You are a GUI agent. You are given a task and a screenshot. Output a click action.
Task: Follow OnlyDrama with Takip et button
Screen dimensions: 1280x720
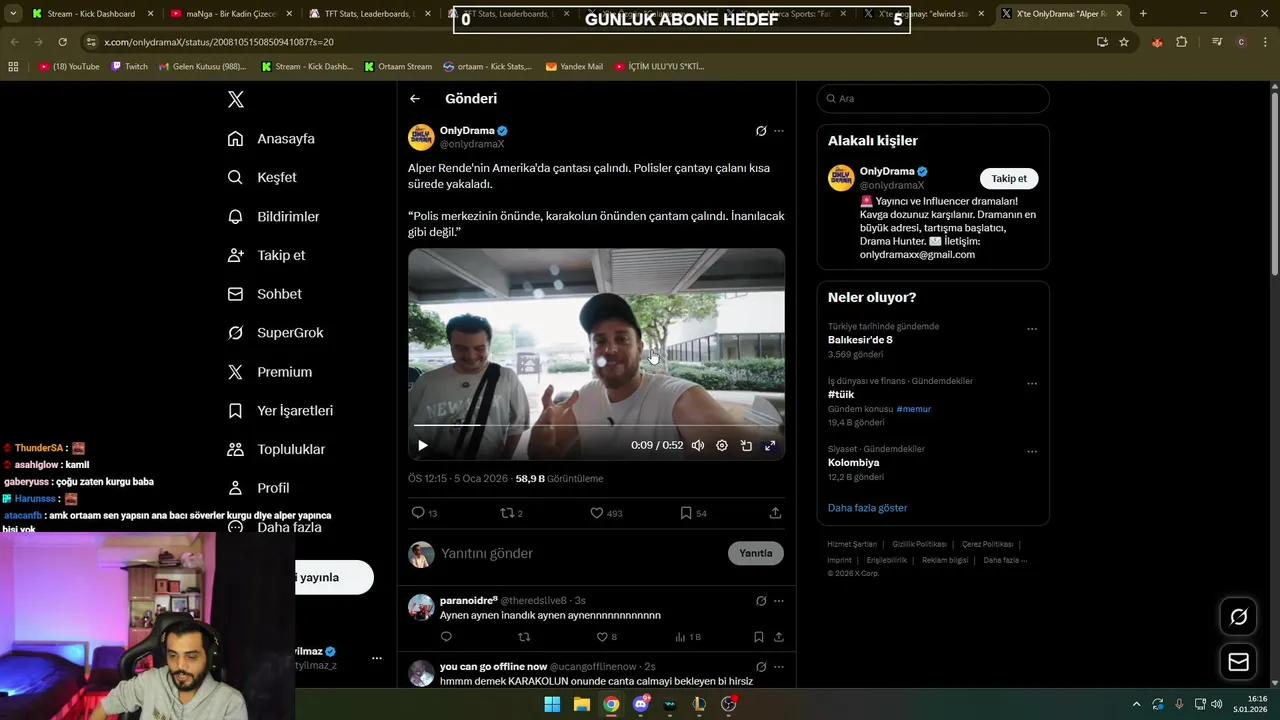point(1009,179)
